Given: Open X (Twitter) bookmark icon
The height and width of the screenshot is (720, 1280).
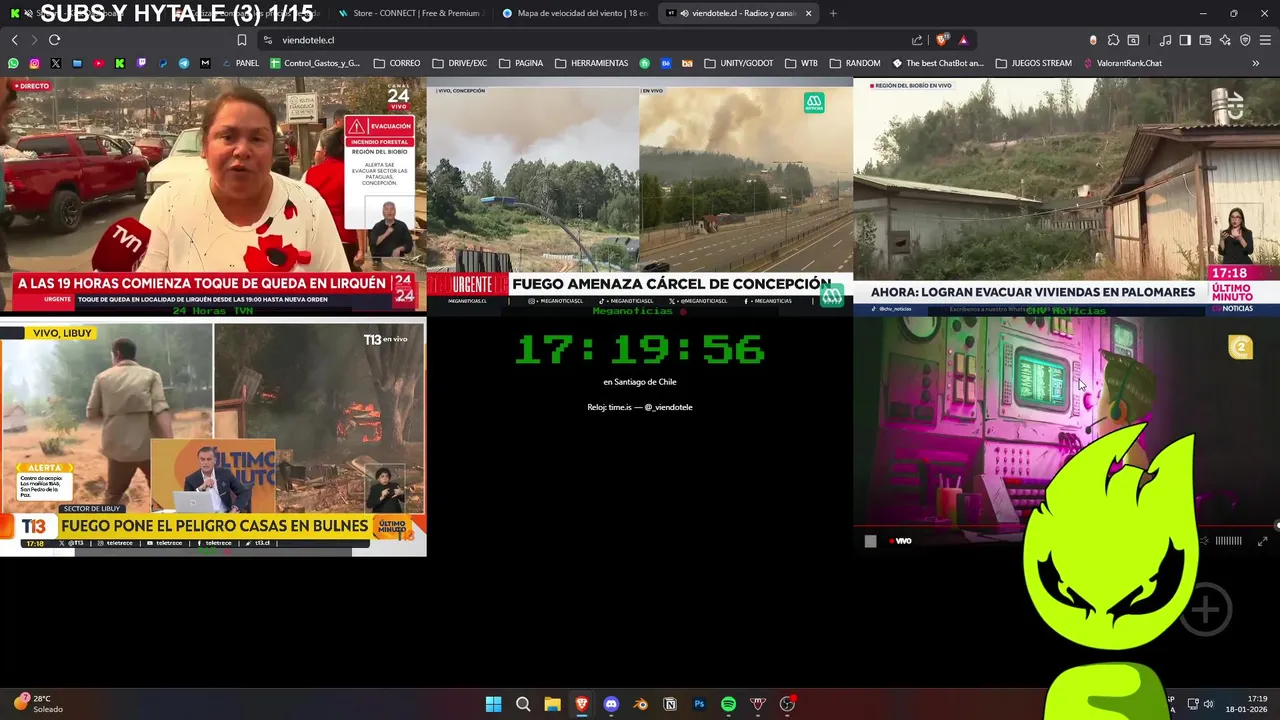Looking at the screenshot, I should [x=55, y=63].
